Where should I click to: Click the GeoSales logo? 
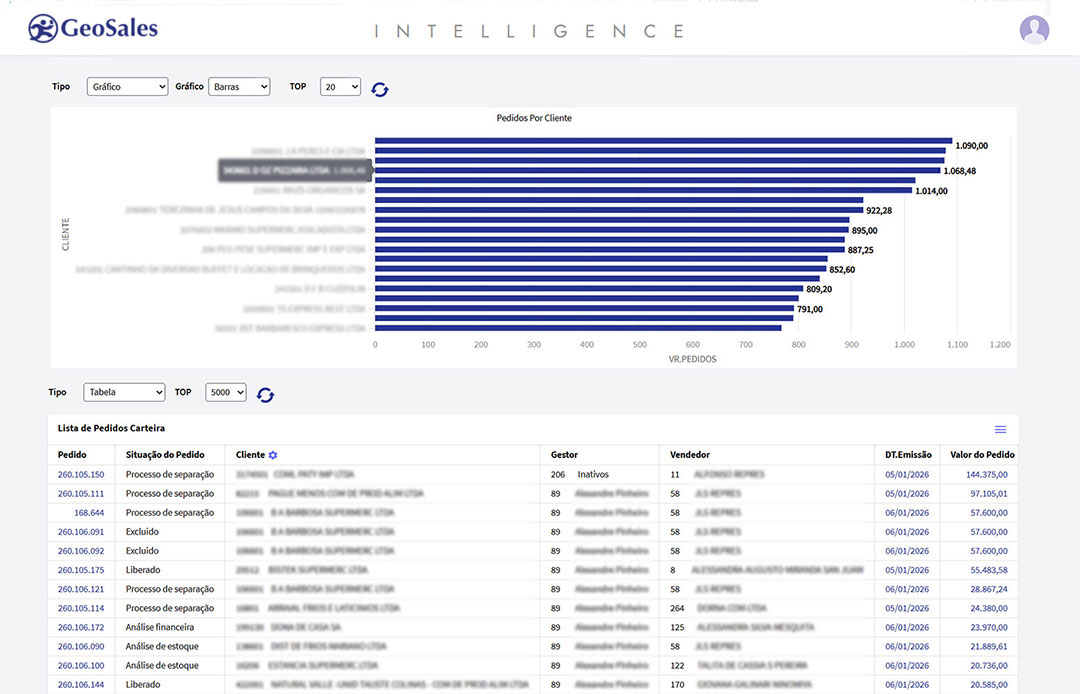click(93, 28)
